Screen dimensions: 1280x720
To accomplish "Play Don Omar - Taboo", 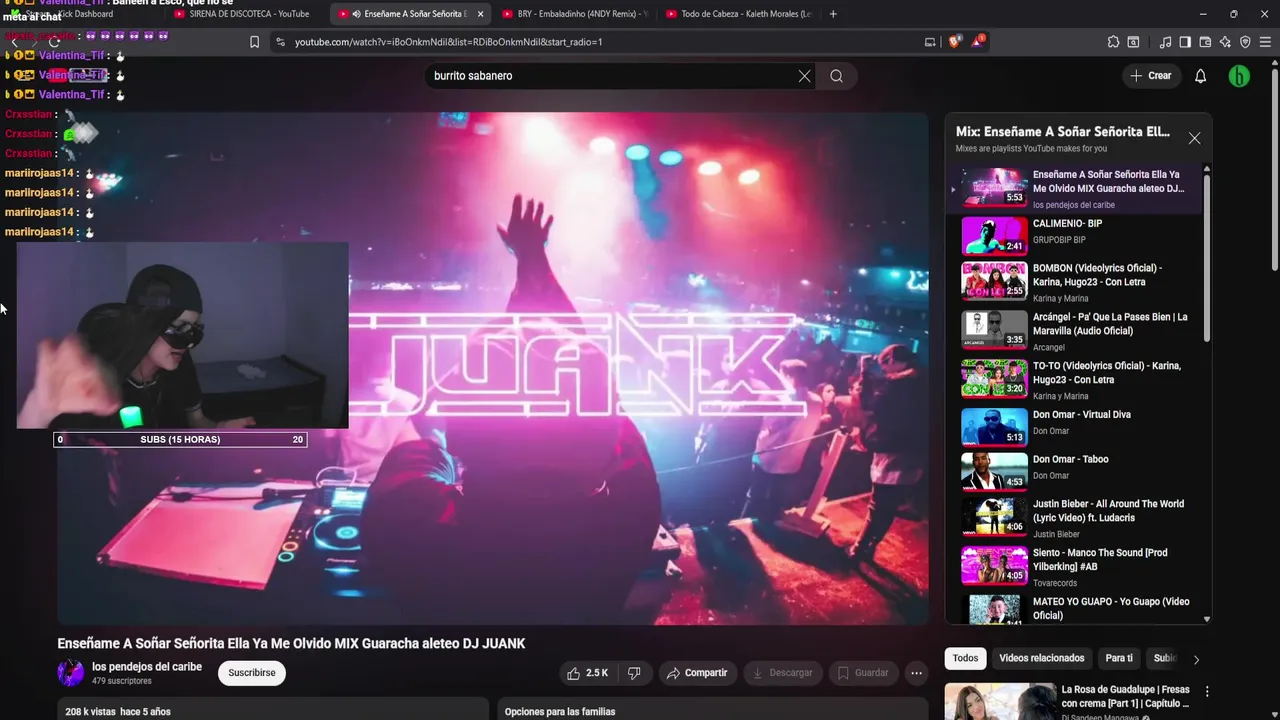I will pos(1075,471).
